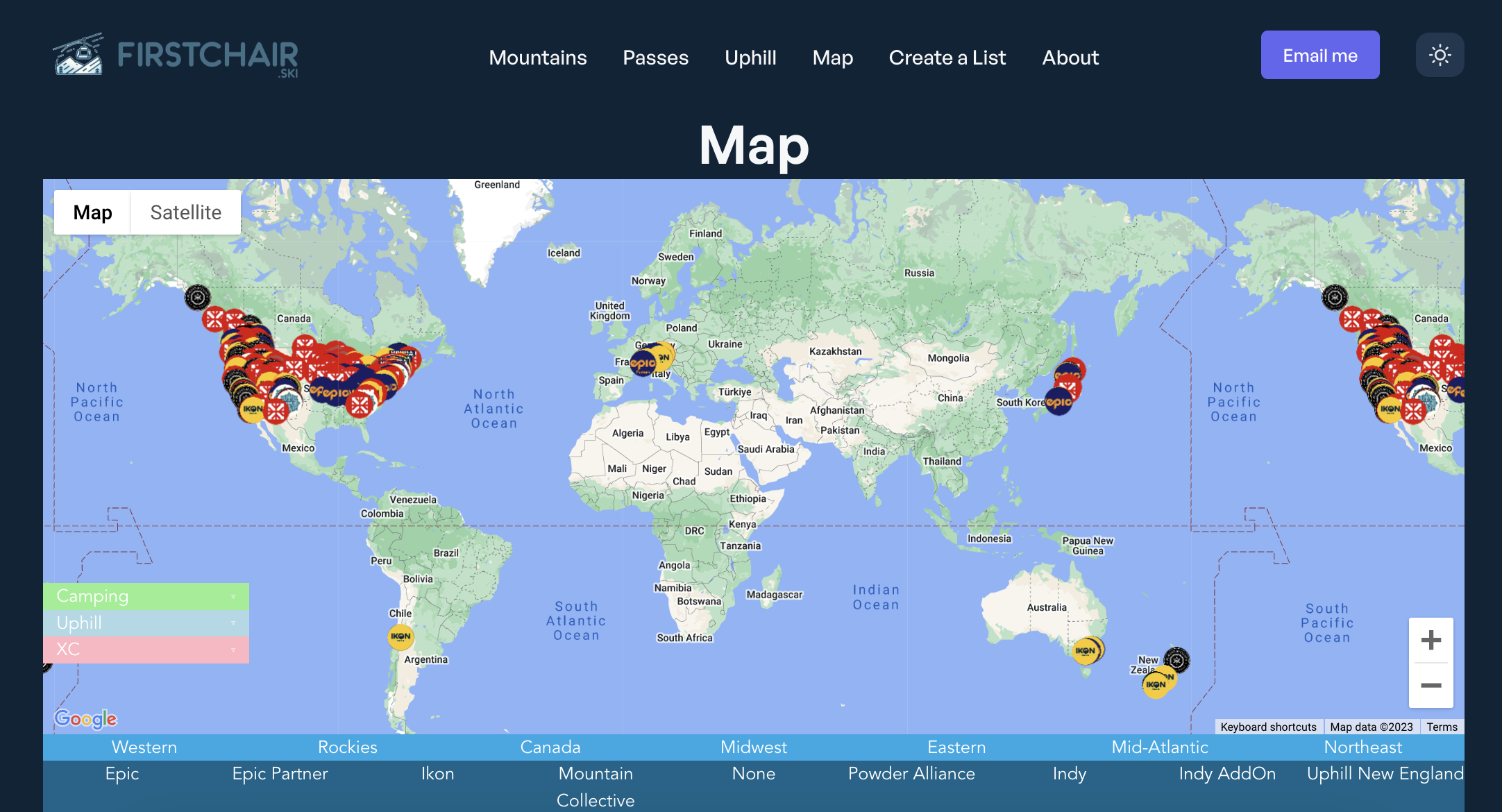Click the Ikon marker in California

pos(253,409)
